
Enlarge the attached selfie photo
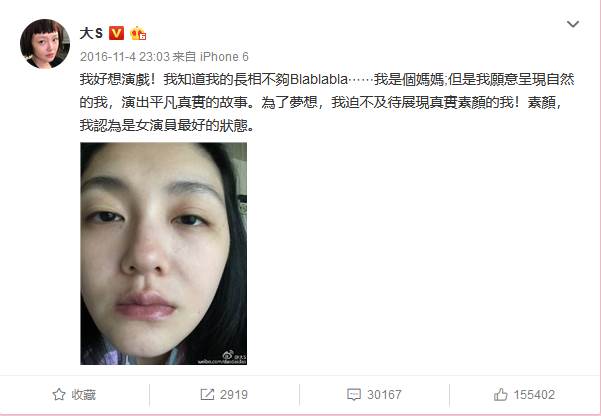164,253
